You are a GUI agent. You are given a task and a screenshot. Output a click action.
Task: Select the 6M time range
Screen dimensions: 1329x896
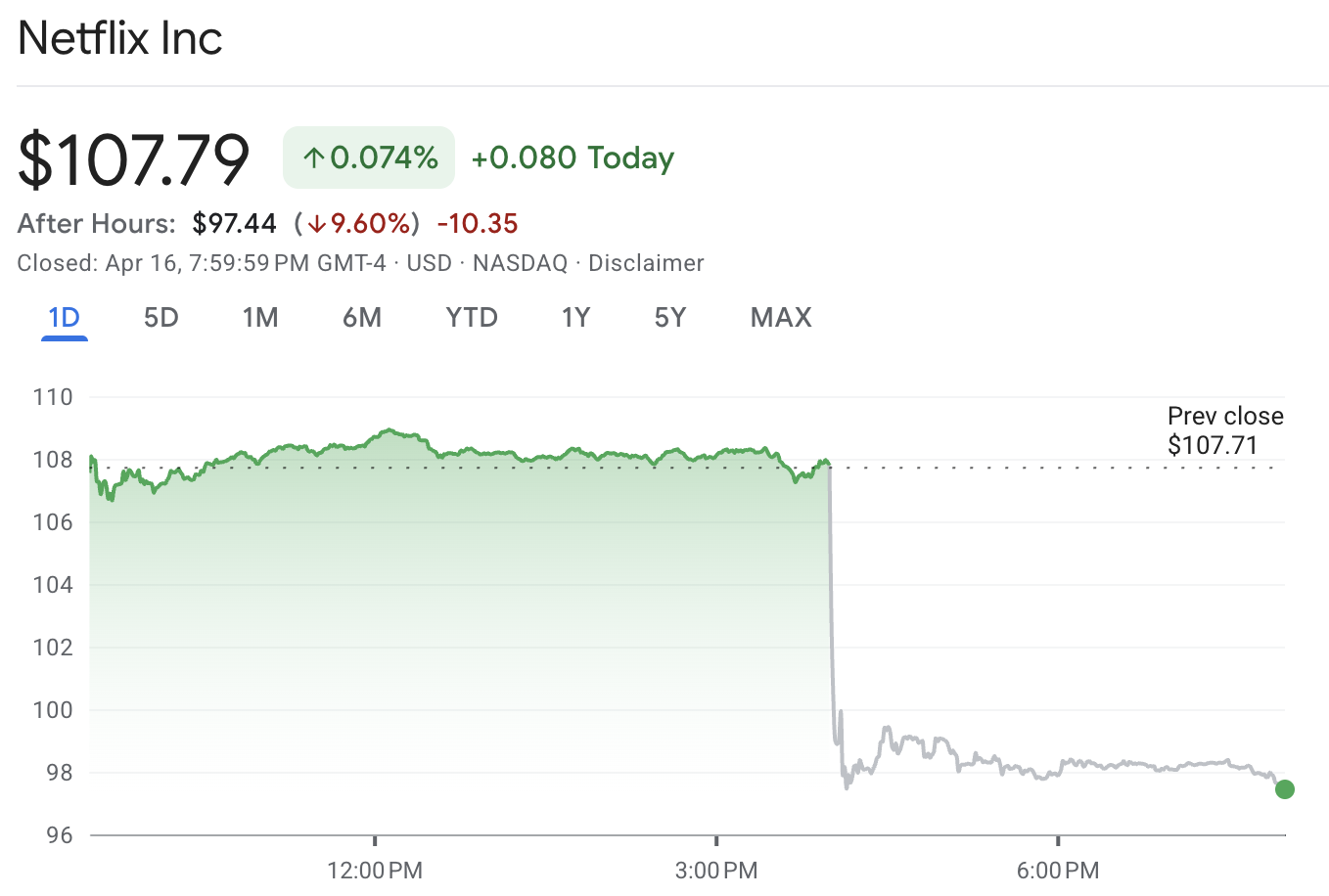tap(362, 317)
